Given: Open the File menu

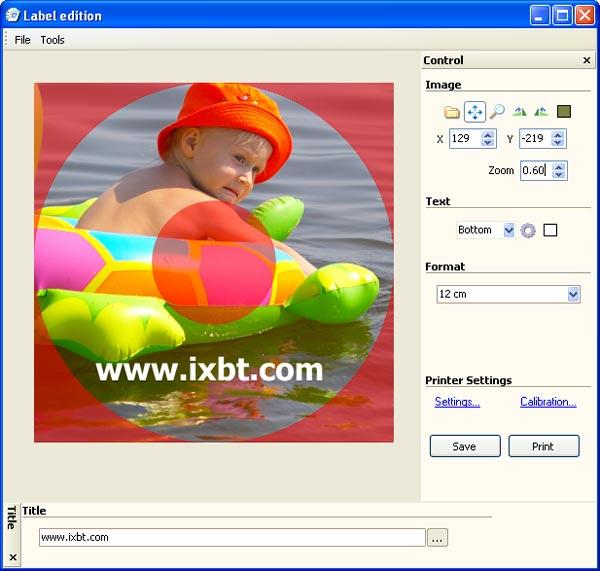Looking at the screenshot, I should click(22, 40).
